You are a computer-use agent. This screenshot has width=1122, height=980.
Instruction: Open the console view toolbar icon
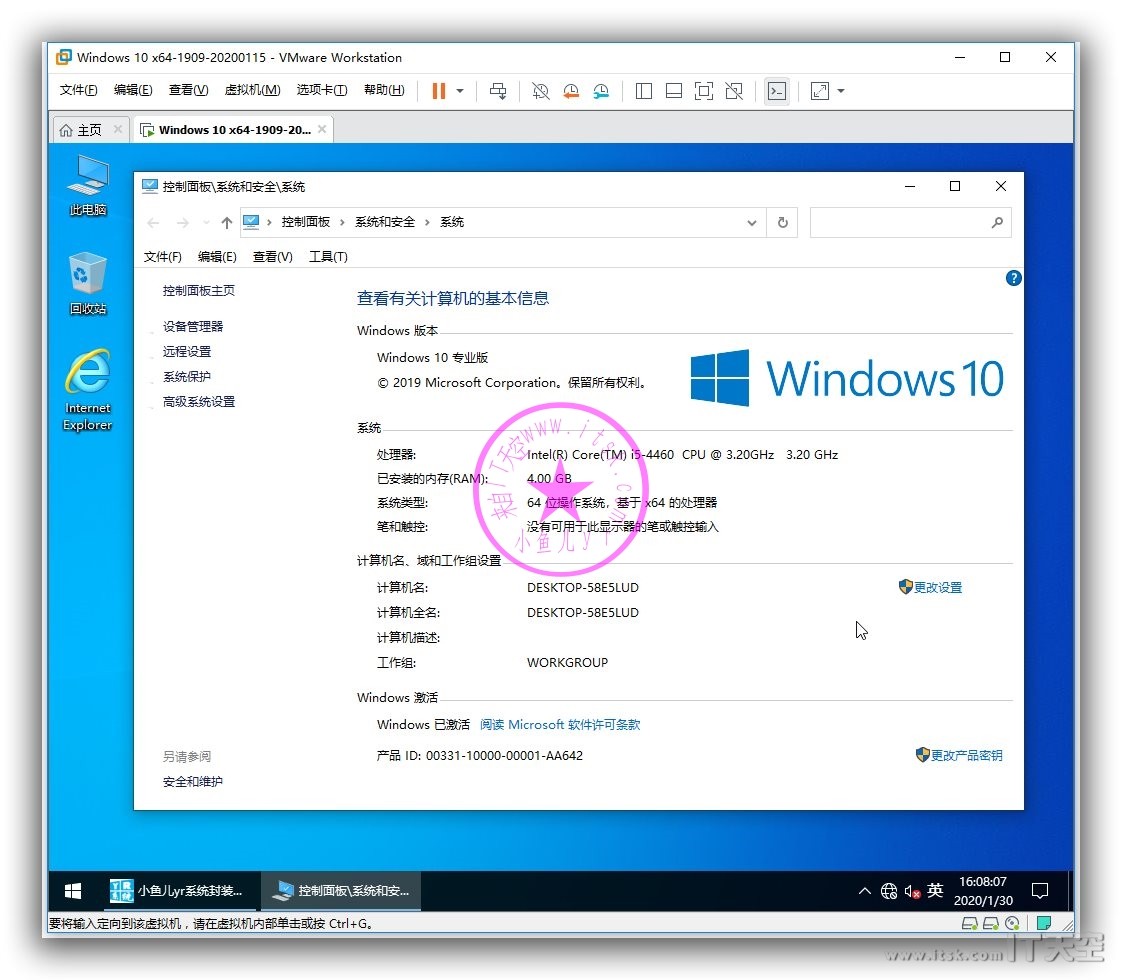776,91
